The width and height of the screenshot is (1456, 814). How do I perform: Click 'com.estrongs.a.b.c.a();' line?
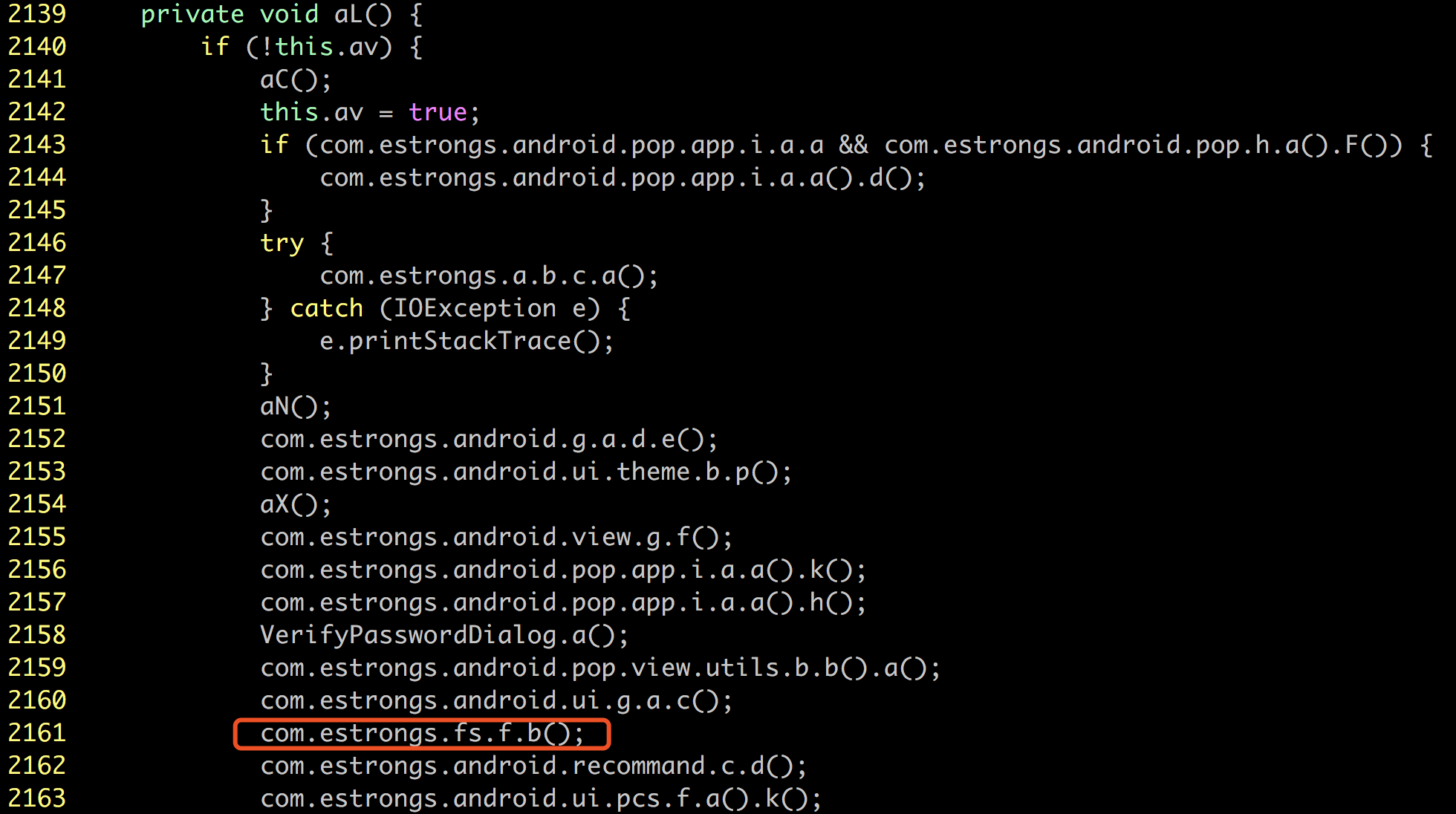click(489, 276)
